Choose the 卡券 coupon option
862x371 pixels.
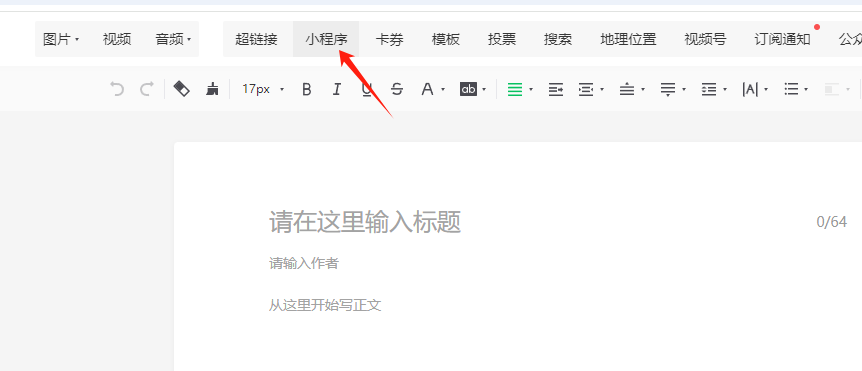[x=389, y=39]
